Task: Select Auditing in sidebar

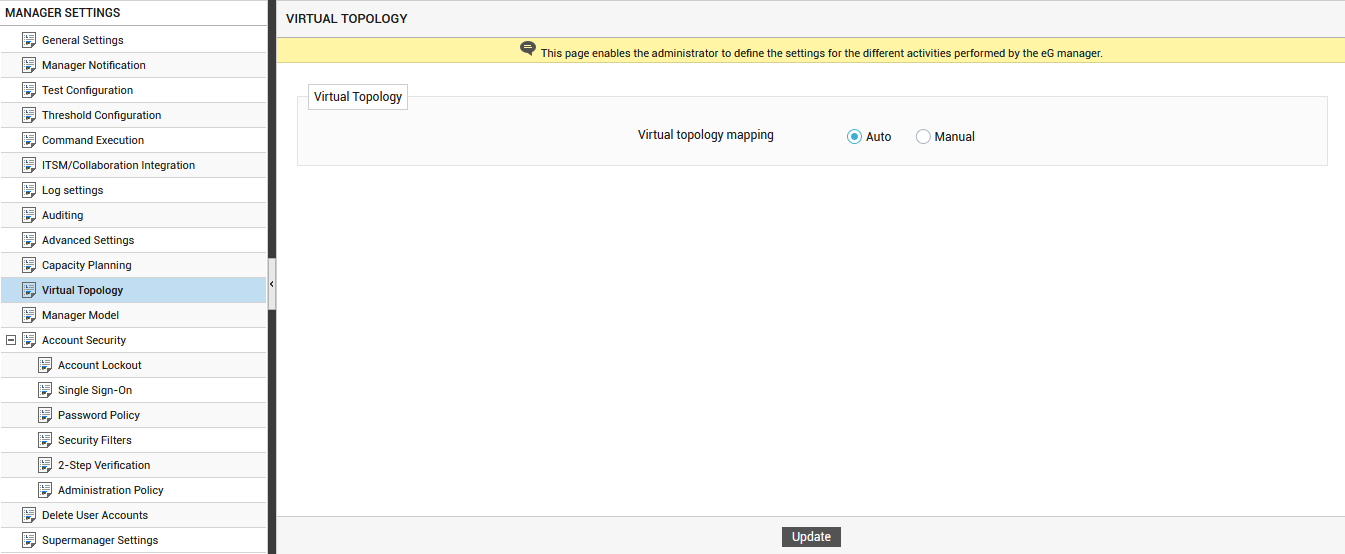Action: tap(62, 215)
